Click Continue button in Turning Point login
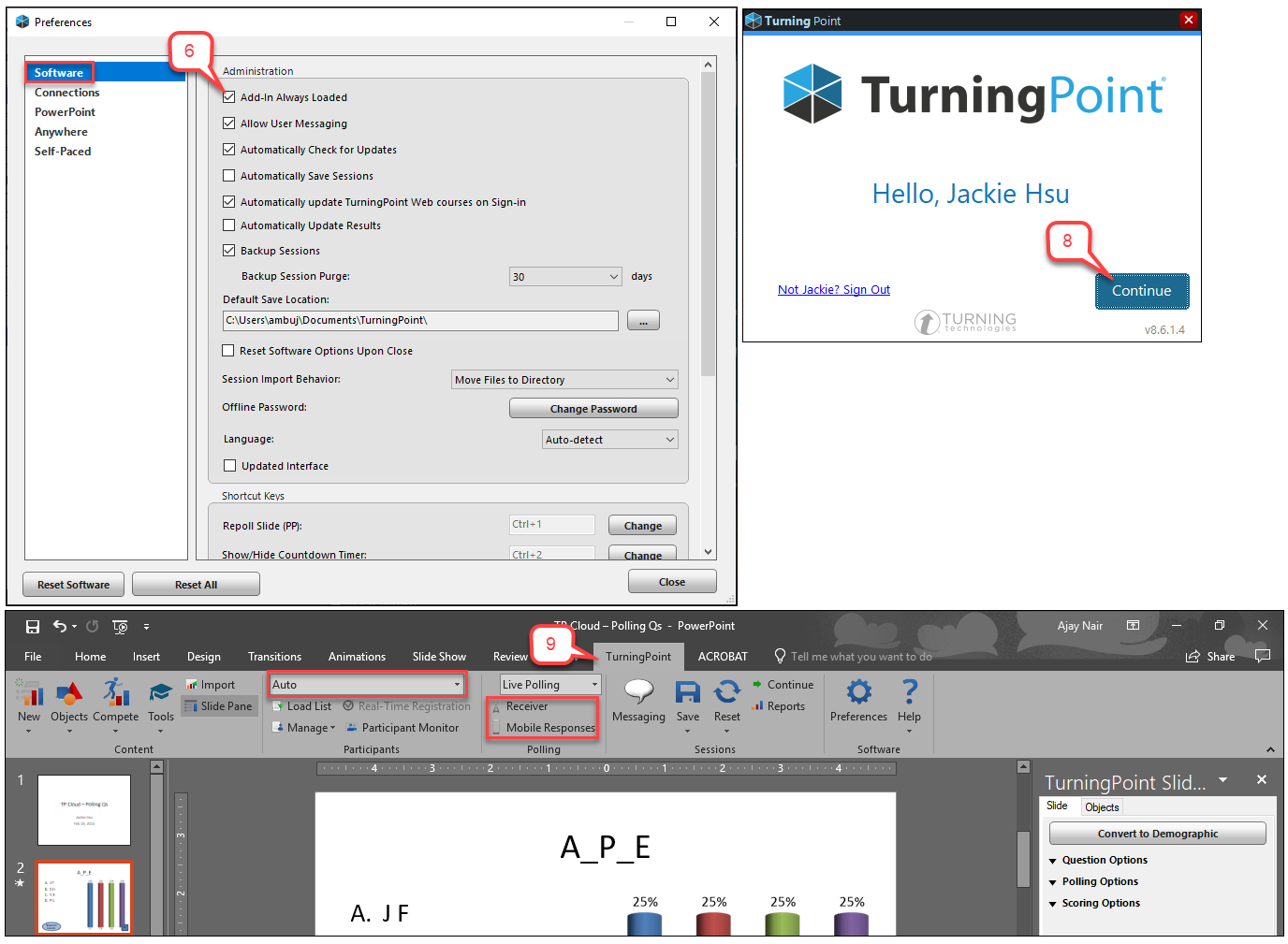Viewport: 1288px width, 944px height. (x=1142, y=291)
